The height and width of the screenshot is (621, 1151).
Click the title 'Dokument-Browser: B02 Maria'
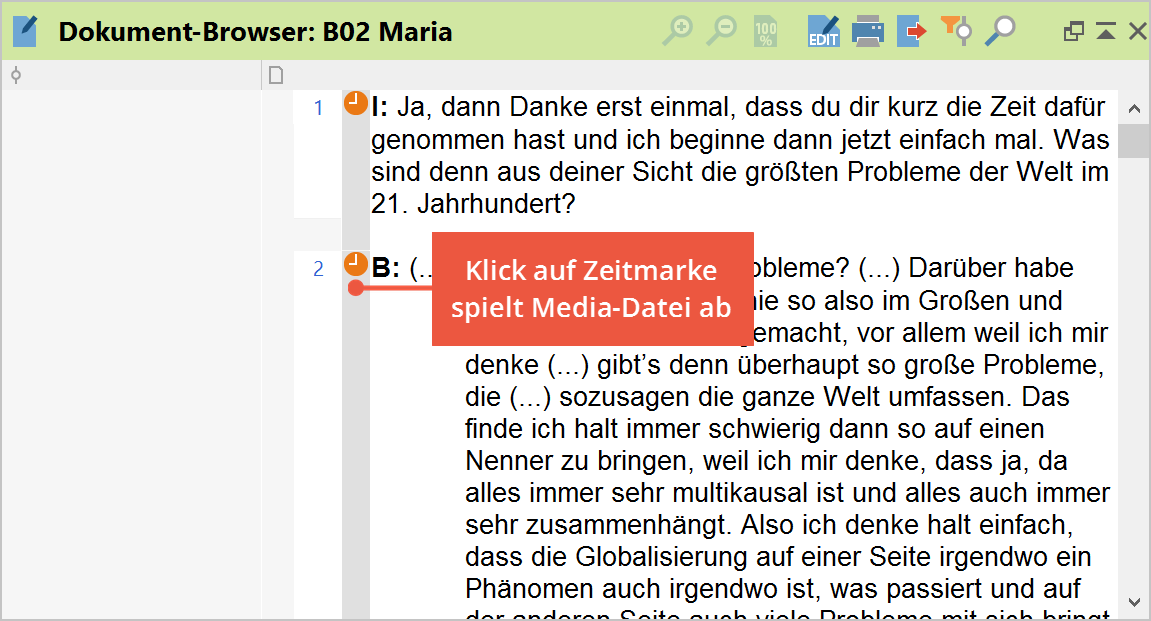click(255, 32)
